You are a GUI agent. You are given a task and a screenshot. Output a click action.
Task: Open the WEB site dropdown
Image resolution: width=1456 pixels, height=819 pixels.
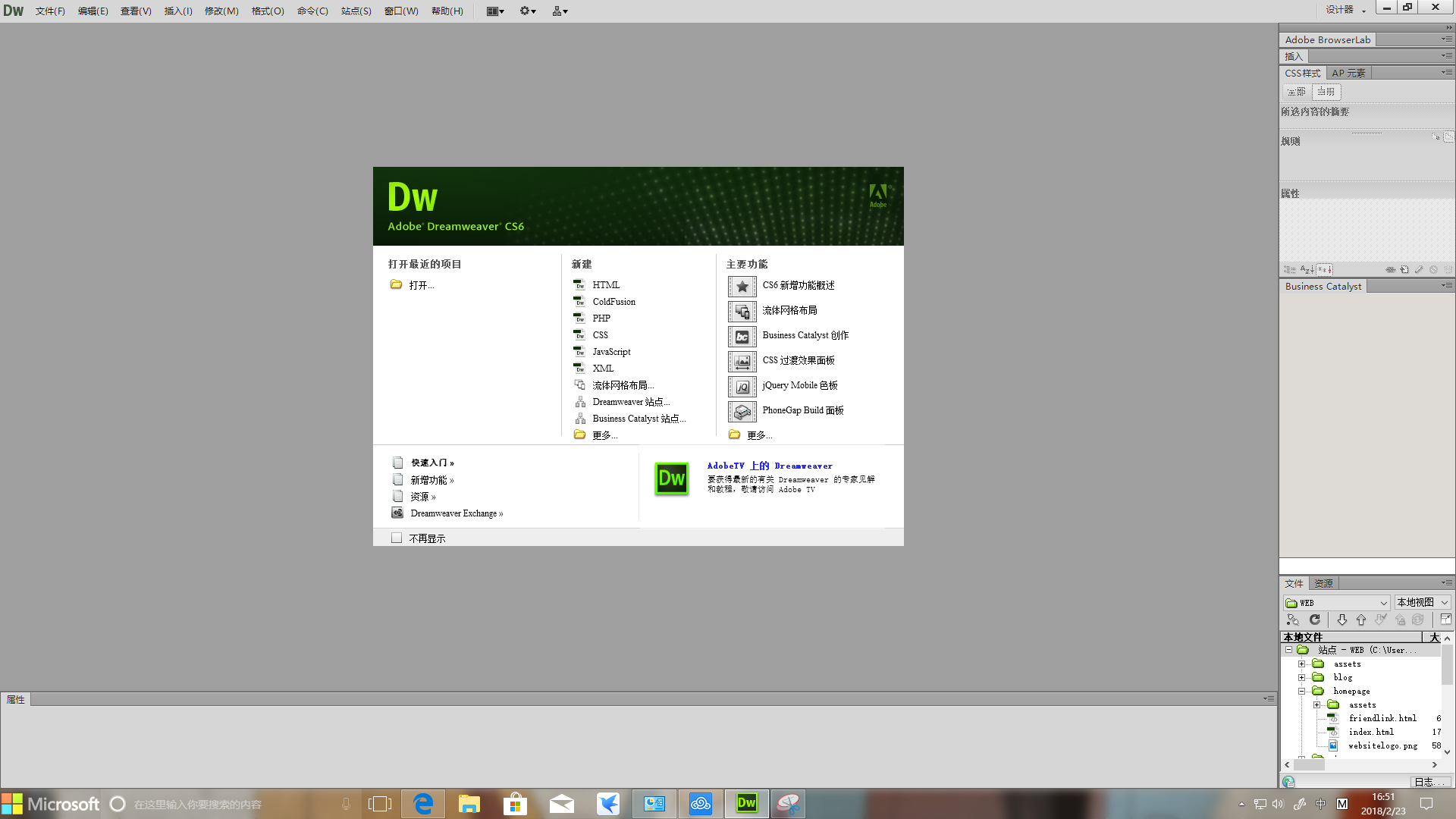click(x=1336, y=603)
